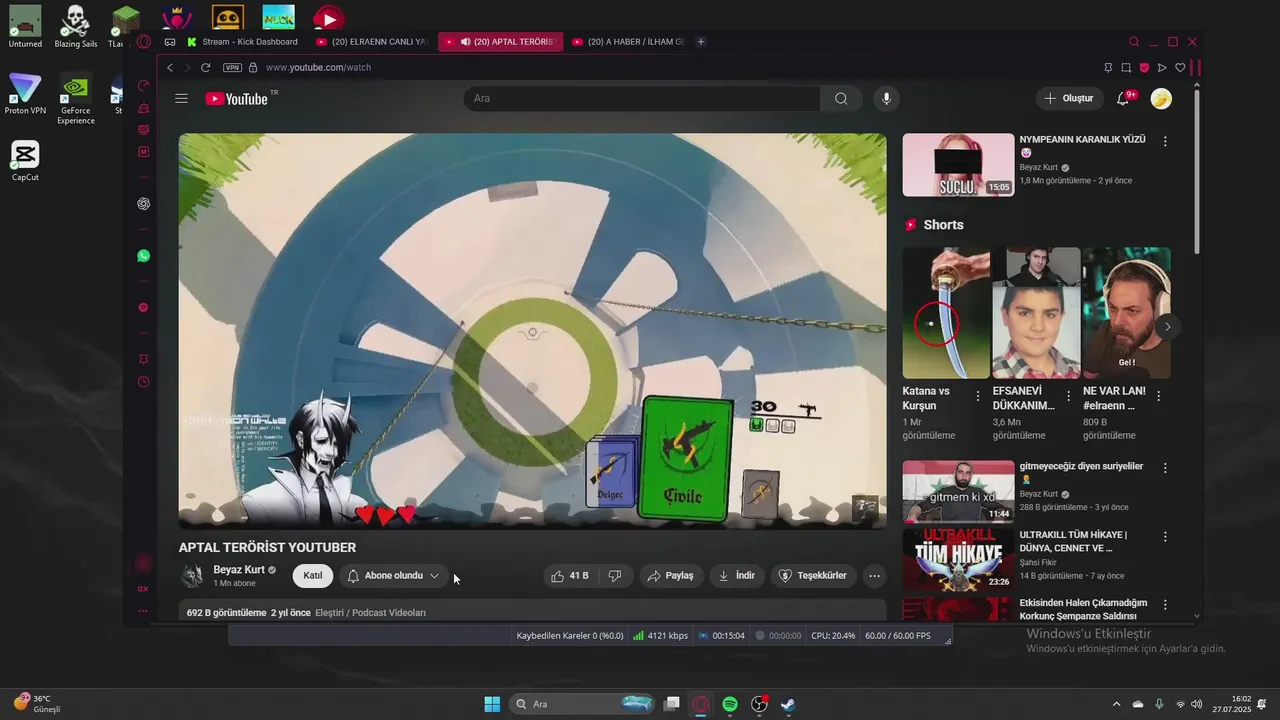Dislike the video thumbs down
The width and height of the screenshot is (1280, 720).
tap(615, 575)
